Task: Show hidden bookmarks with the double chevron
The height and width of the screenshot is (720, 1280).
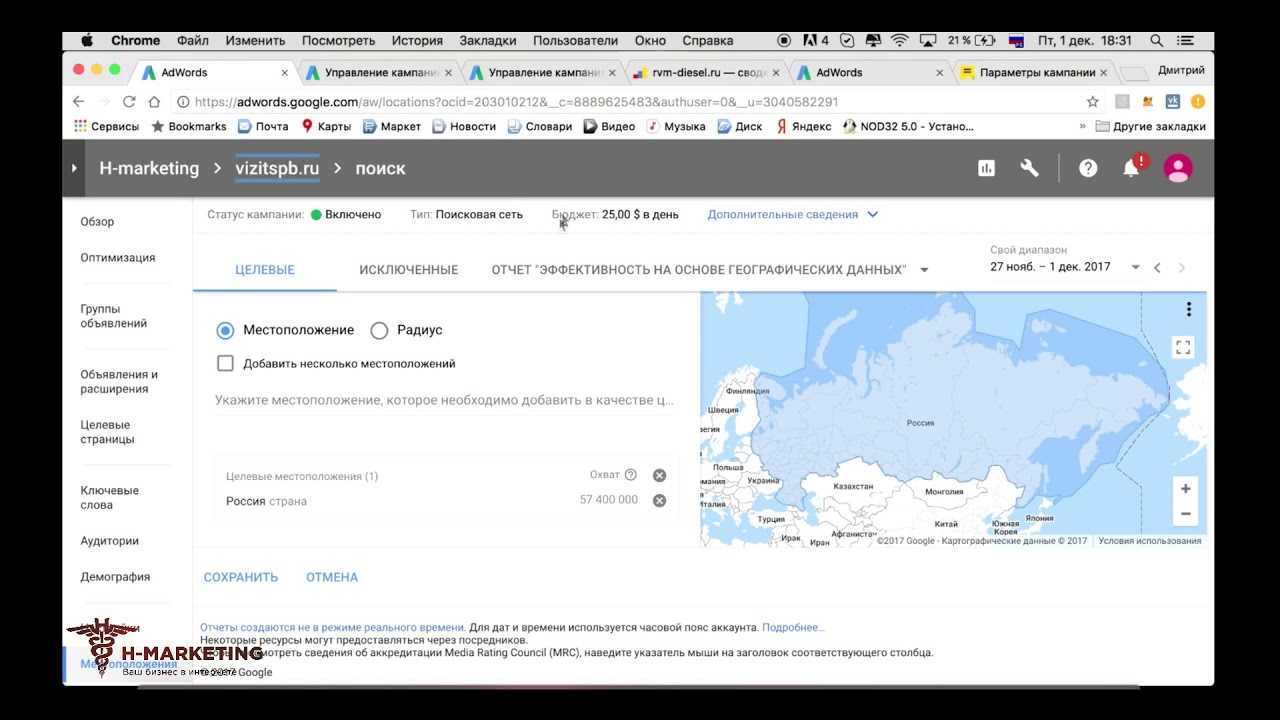Action: coord(1082,126)
